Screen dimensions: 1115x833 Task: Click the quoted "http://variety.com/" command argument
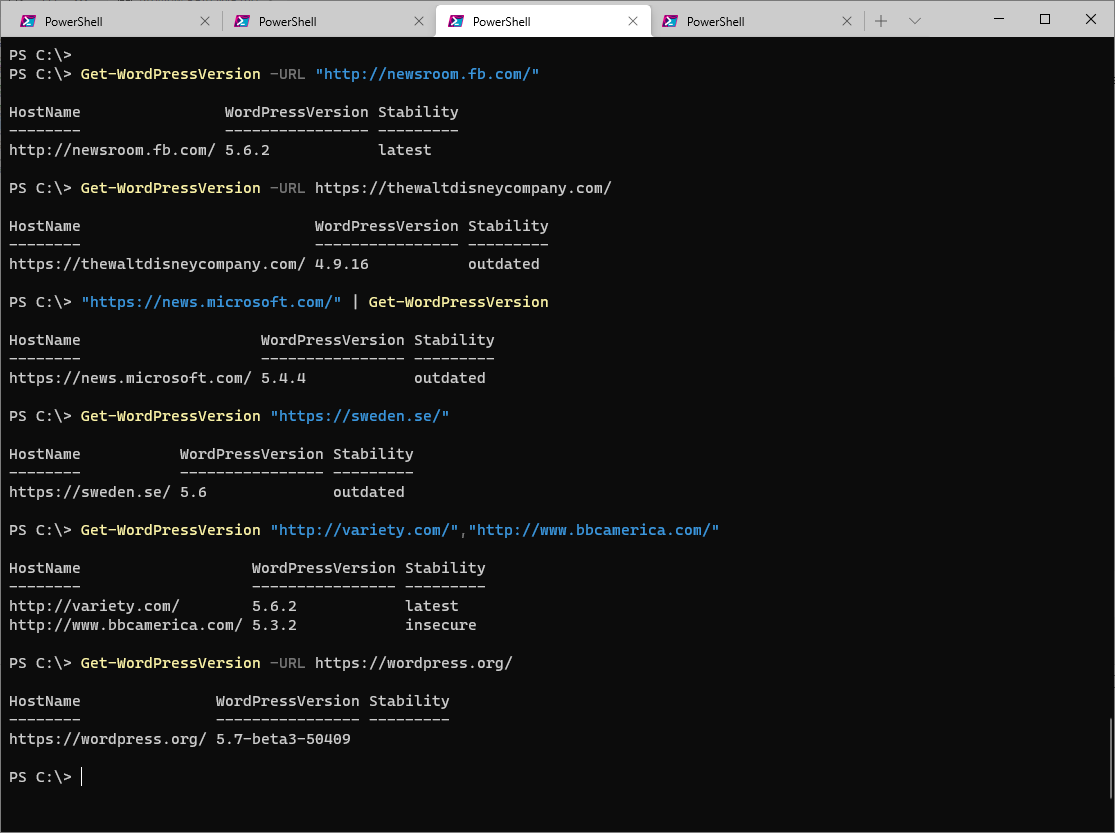pyautogui.click(x=364, y=530)
